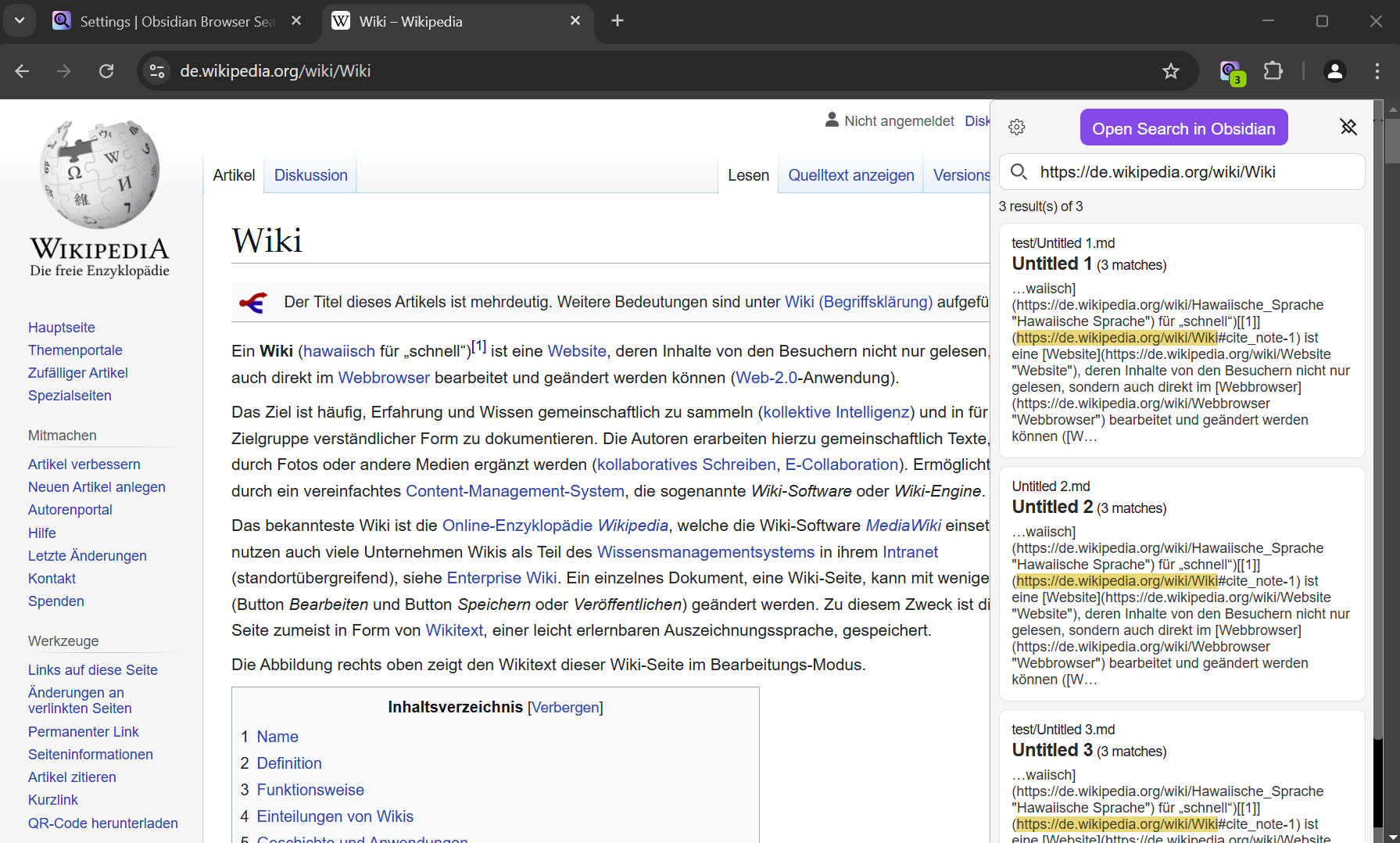Open the Quelltext anzeigen tab

click(x=850, y=175)
